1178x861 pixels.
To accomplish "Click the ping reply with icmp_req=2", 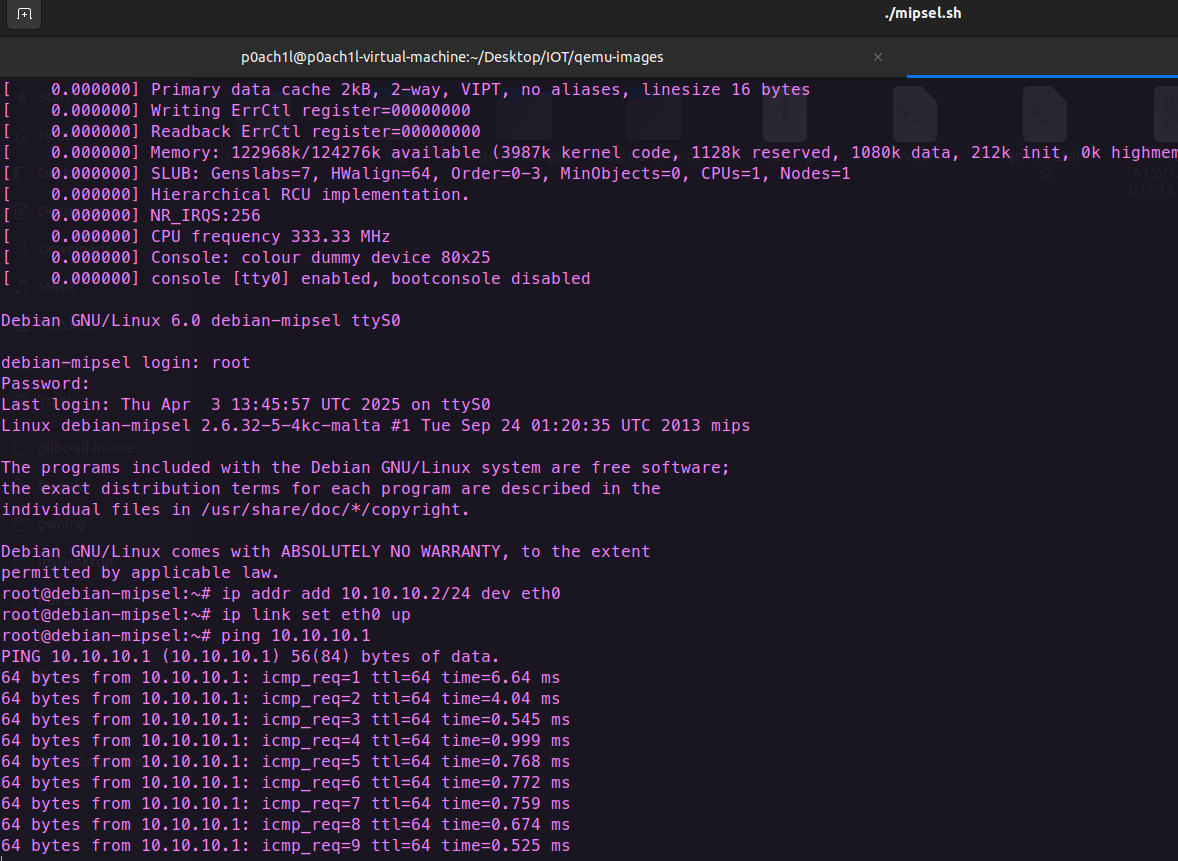I will point(280,699).
